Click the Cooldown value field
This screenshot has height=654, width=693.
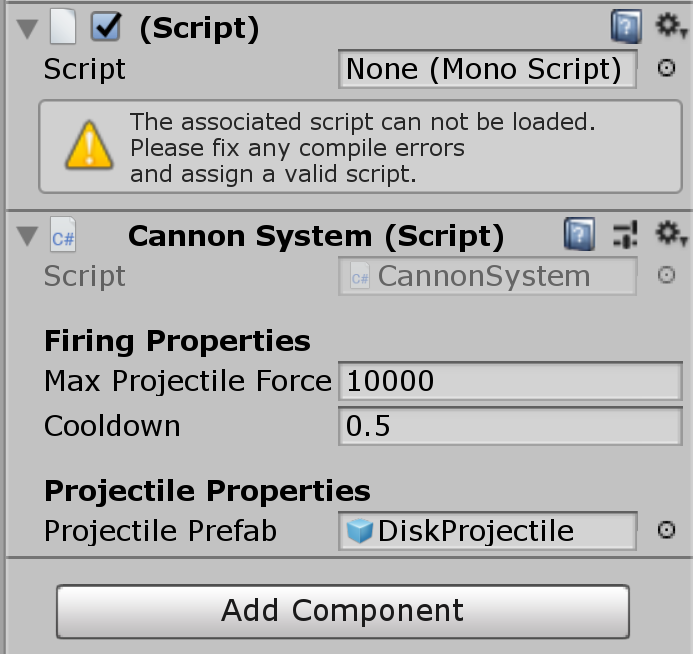(x=510, y=427)
